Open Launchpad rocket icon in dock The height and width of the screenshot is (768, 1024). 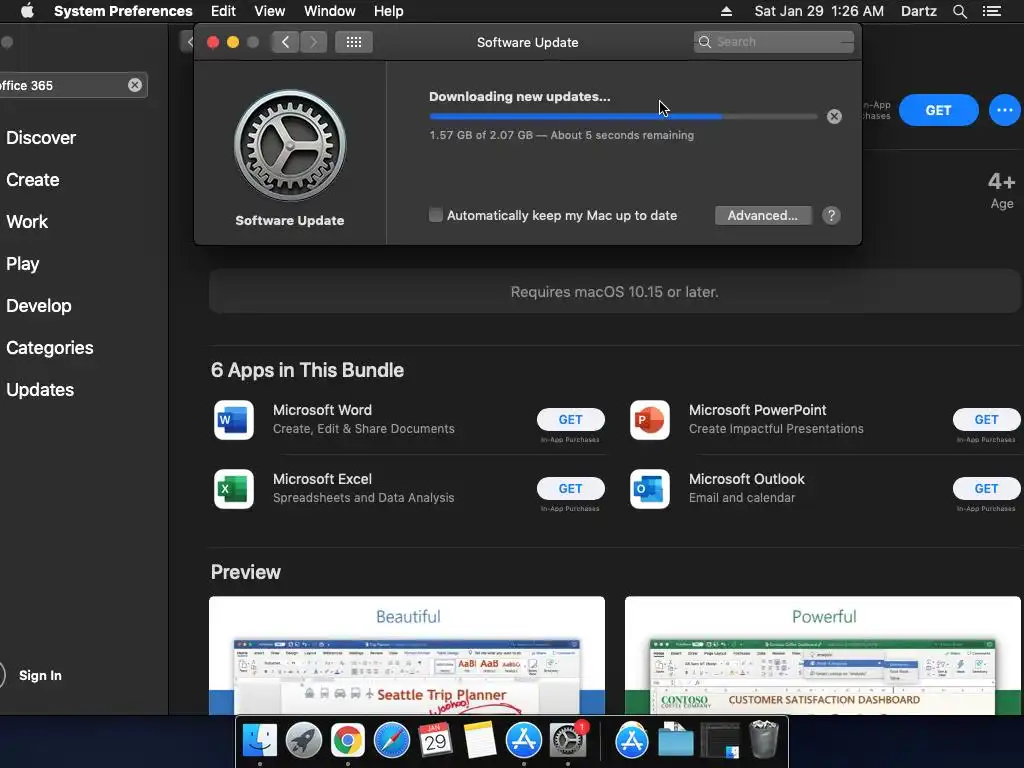tap(304, 741)
